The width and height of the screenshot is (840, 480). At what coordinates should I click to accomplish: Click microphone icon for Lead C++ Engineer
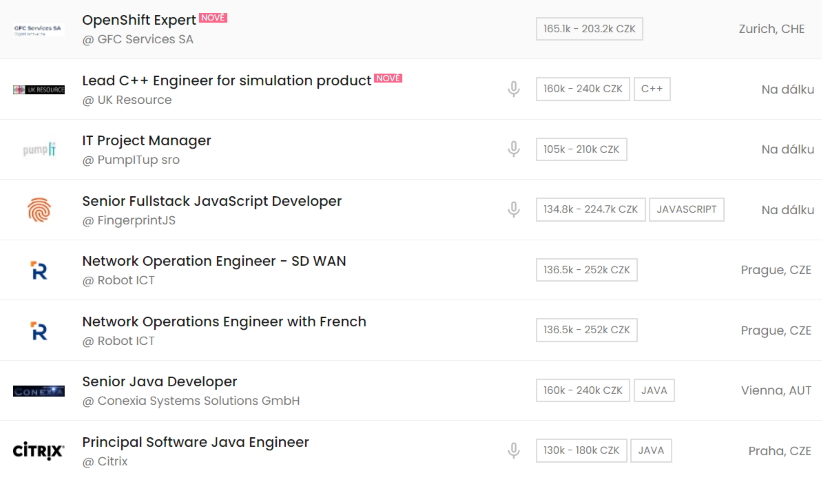514,89
